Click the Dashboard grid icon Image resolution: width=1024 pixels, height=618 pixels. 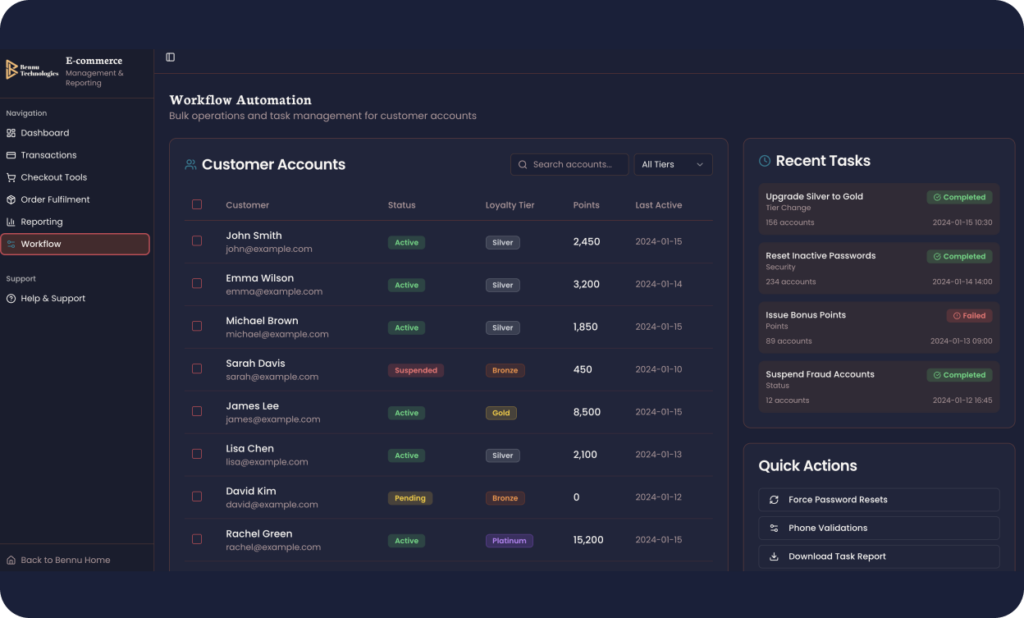click(x=11, y=133)
